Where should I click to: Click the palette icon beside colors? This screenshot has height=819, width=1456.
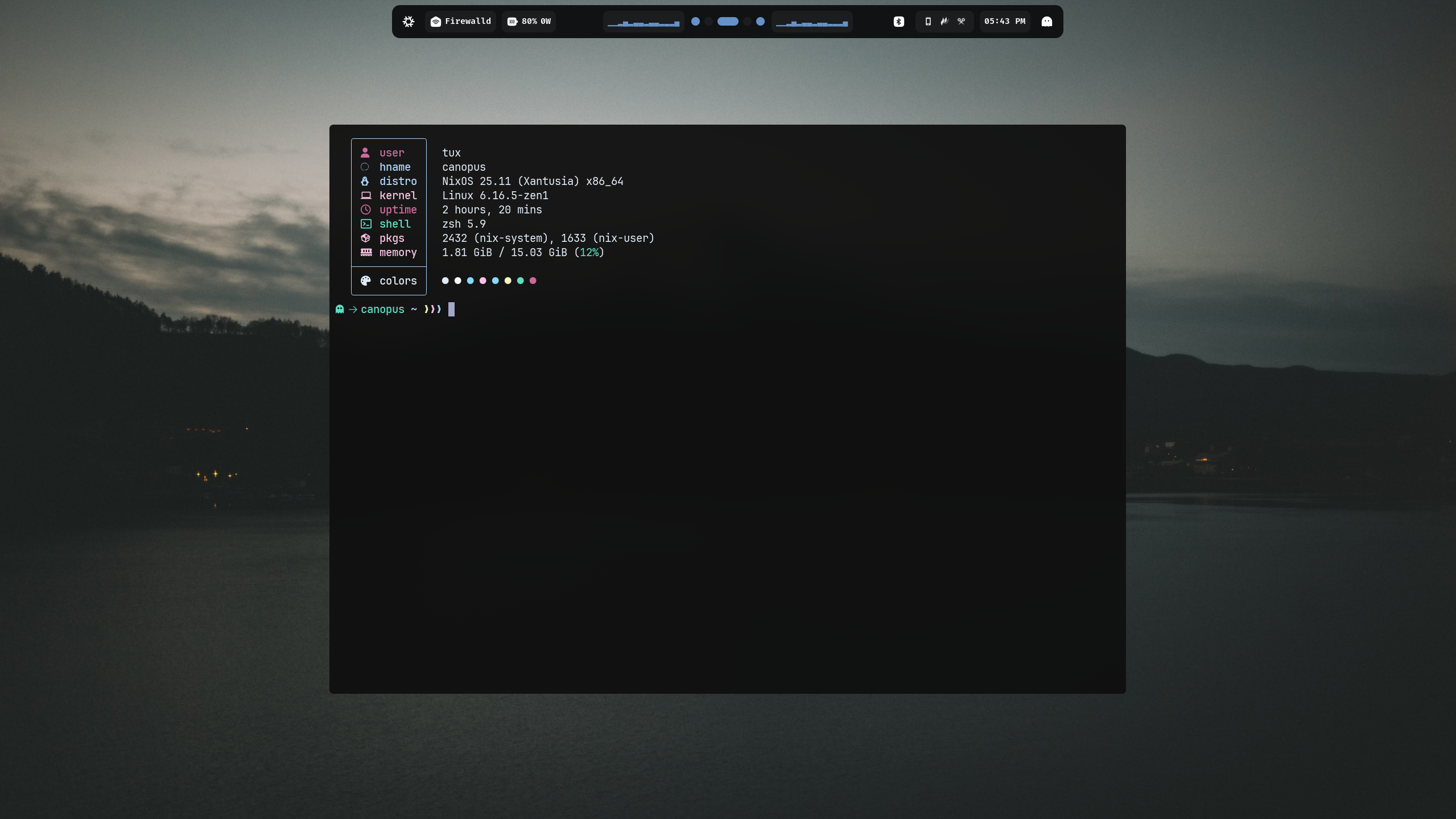tap(365, 281)
